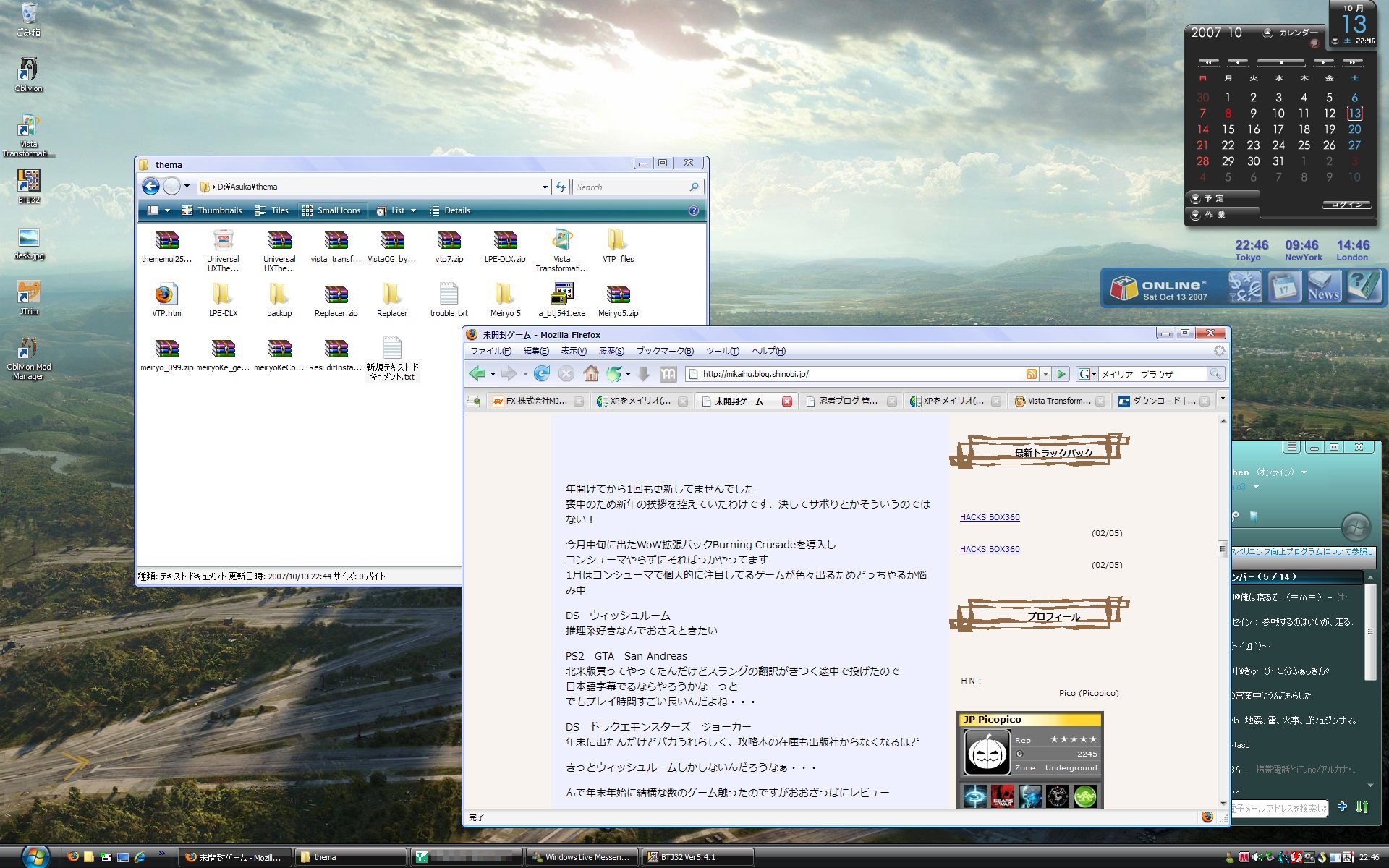Image resolution: width=1389 pixels, height=868 pixels.
Task: Switch folder view to Small Icons
Action: point(331,210)
